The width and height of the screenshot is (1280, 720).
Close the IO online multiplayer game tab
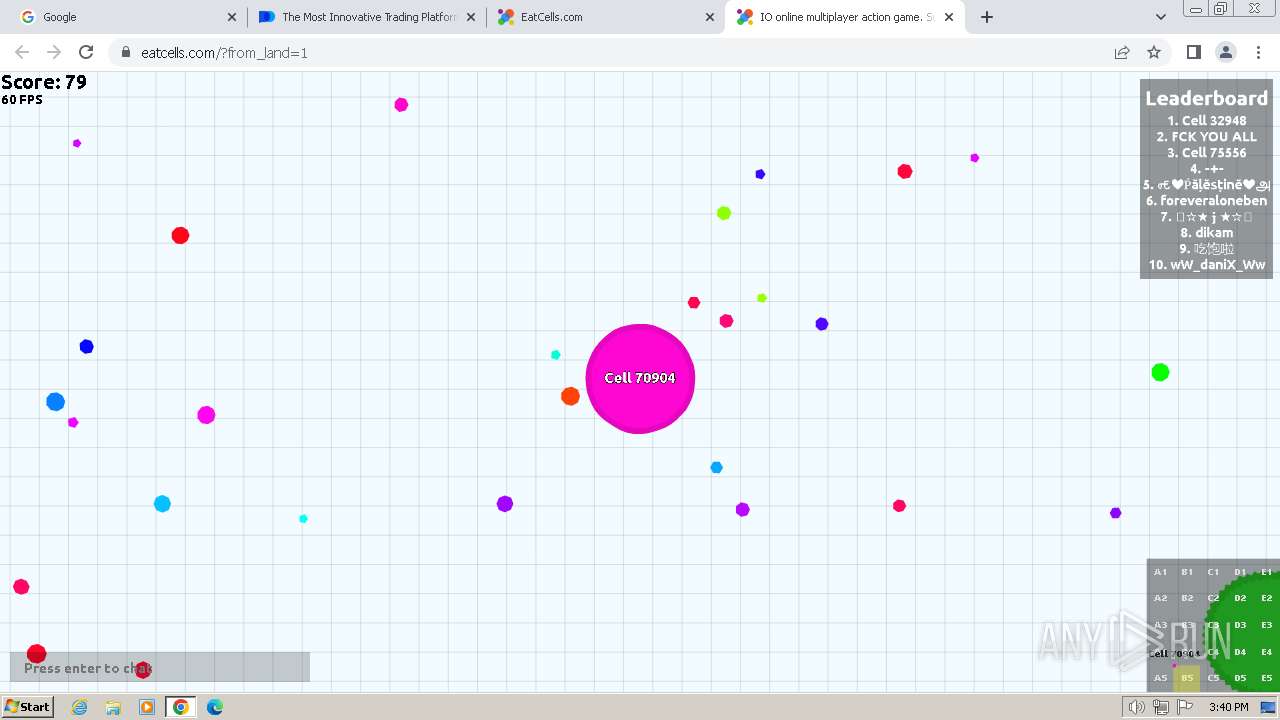point(949,17)
